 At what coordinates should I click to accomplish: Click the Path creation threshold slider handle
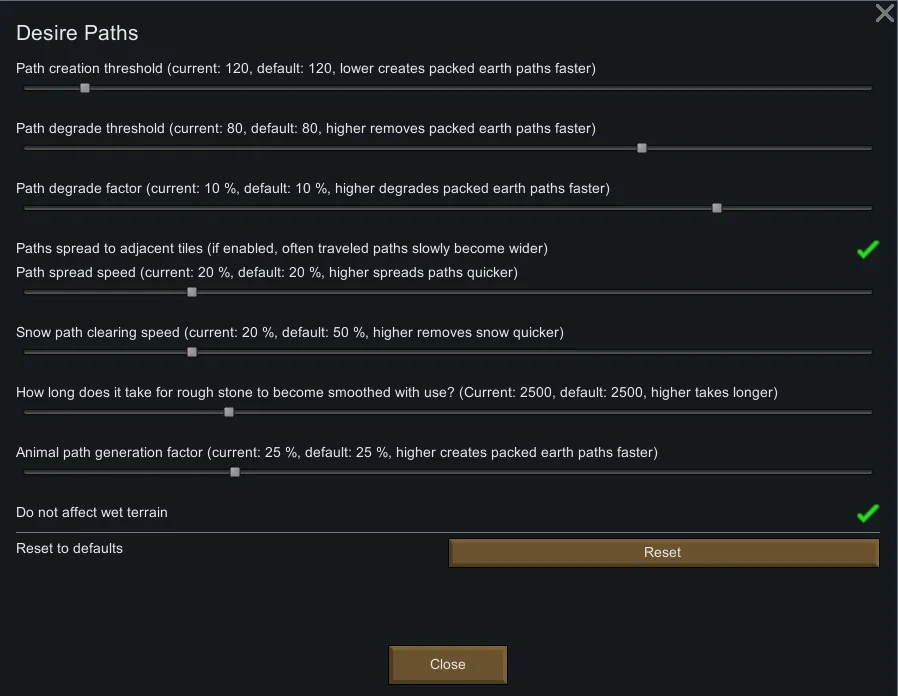pyautogui.click(x=85, y=88)
